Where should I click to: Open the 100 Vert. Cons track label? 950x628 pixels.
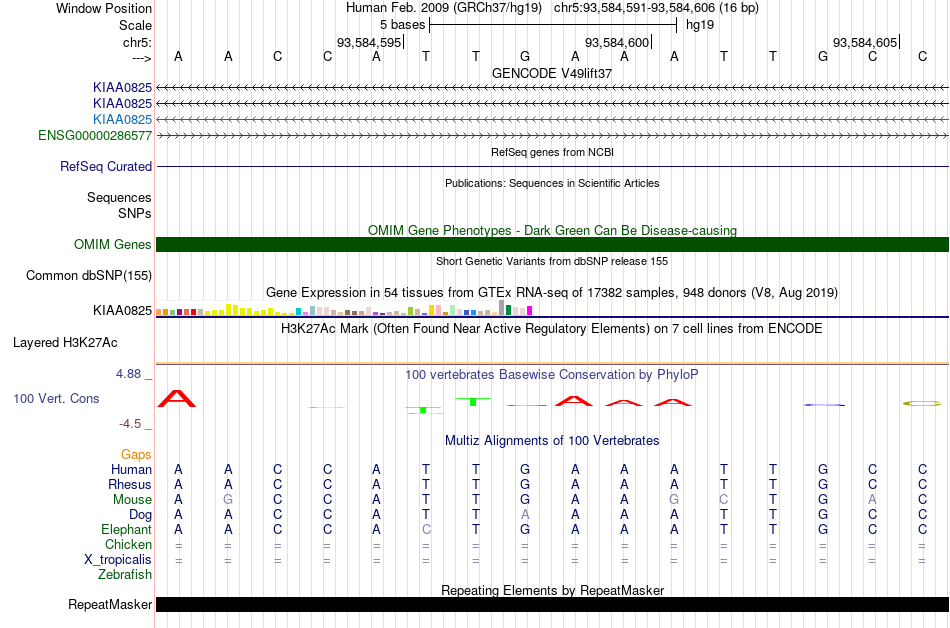click(56, 398)
